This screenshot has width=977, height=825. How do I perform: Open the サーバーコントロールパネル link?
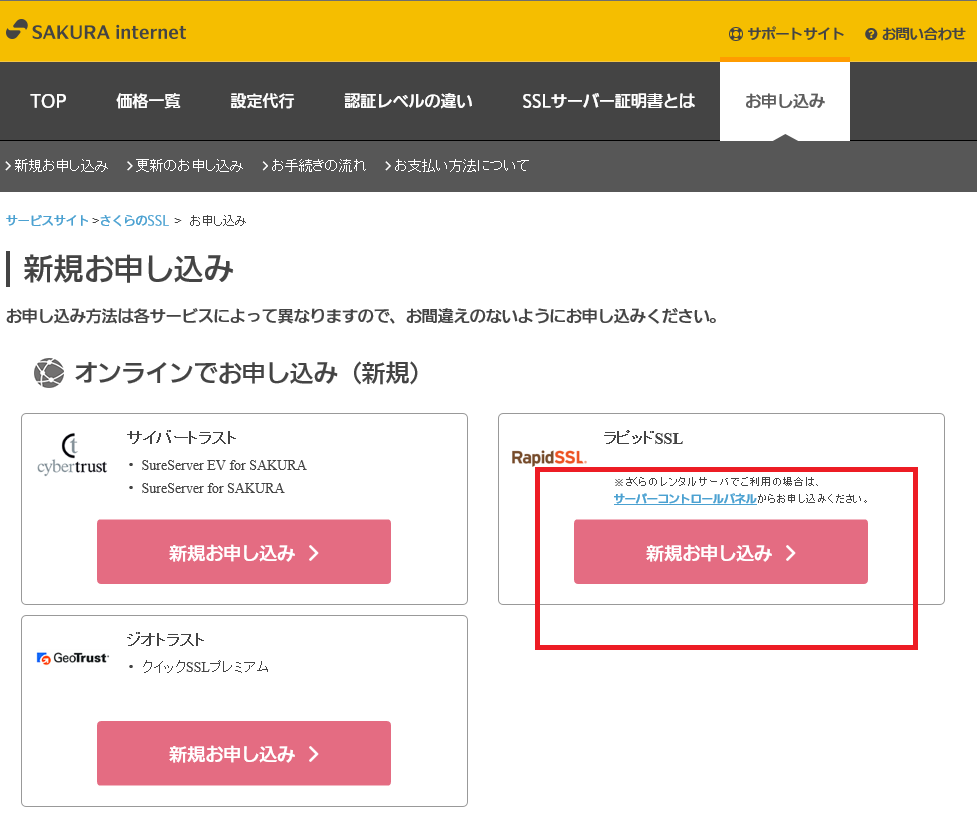(x=685, y=498)
